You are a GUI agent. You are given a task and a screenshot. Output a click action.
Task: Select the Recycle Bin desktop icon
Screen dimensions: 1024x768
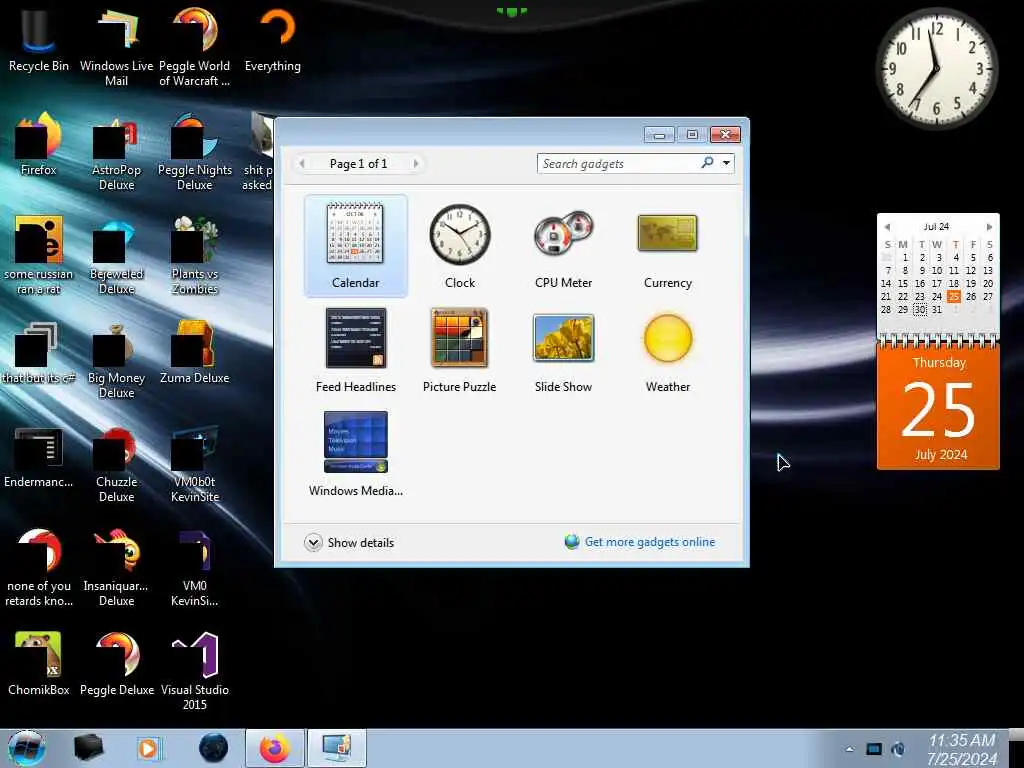pyautogui.click(x=39, y=40)
